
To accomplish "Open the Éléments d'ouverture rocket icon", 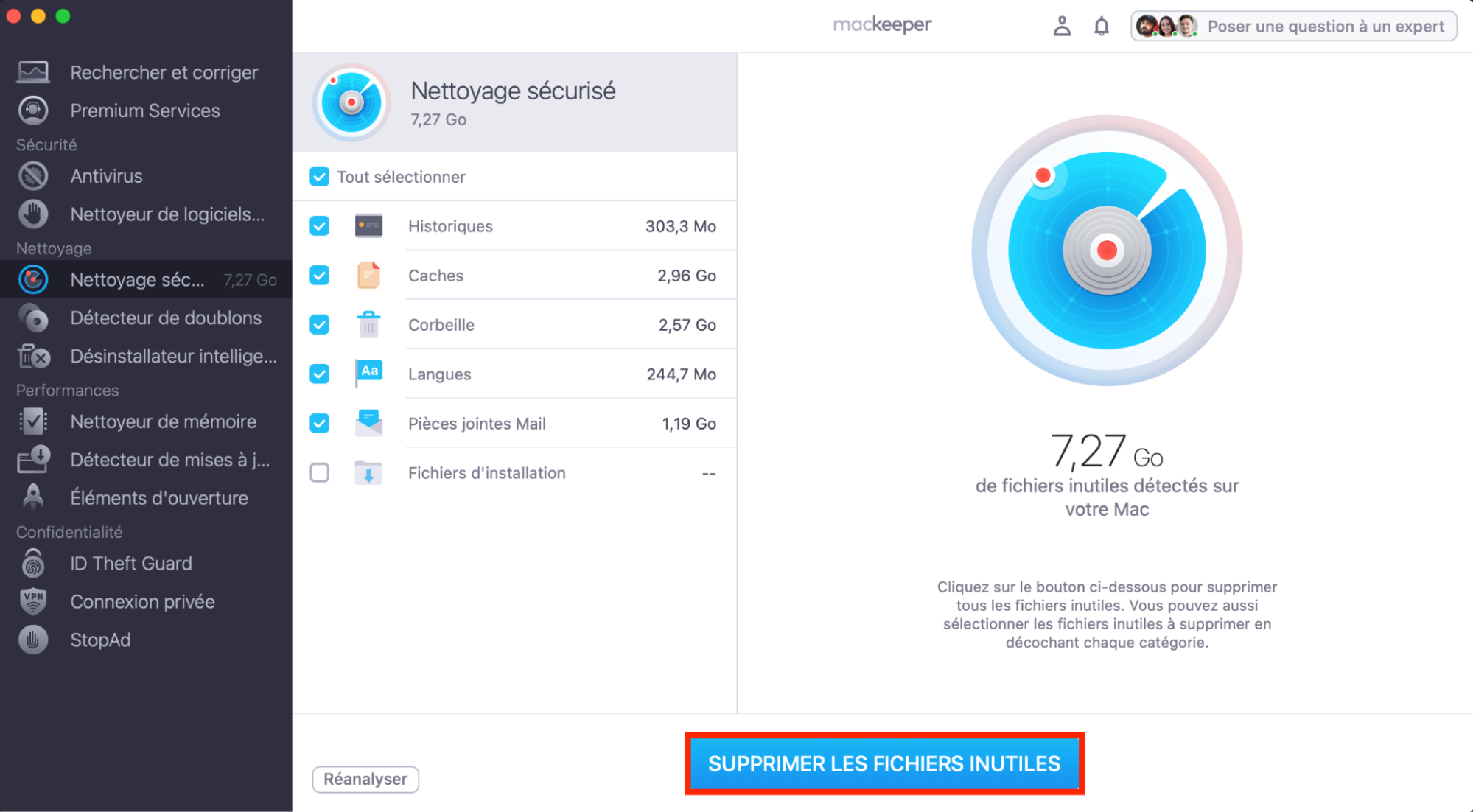I will pyautogui.click(x=33, y=497).
